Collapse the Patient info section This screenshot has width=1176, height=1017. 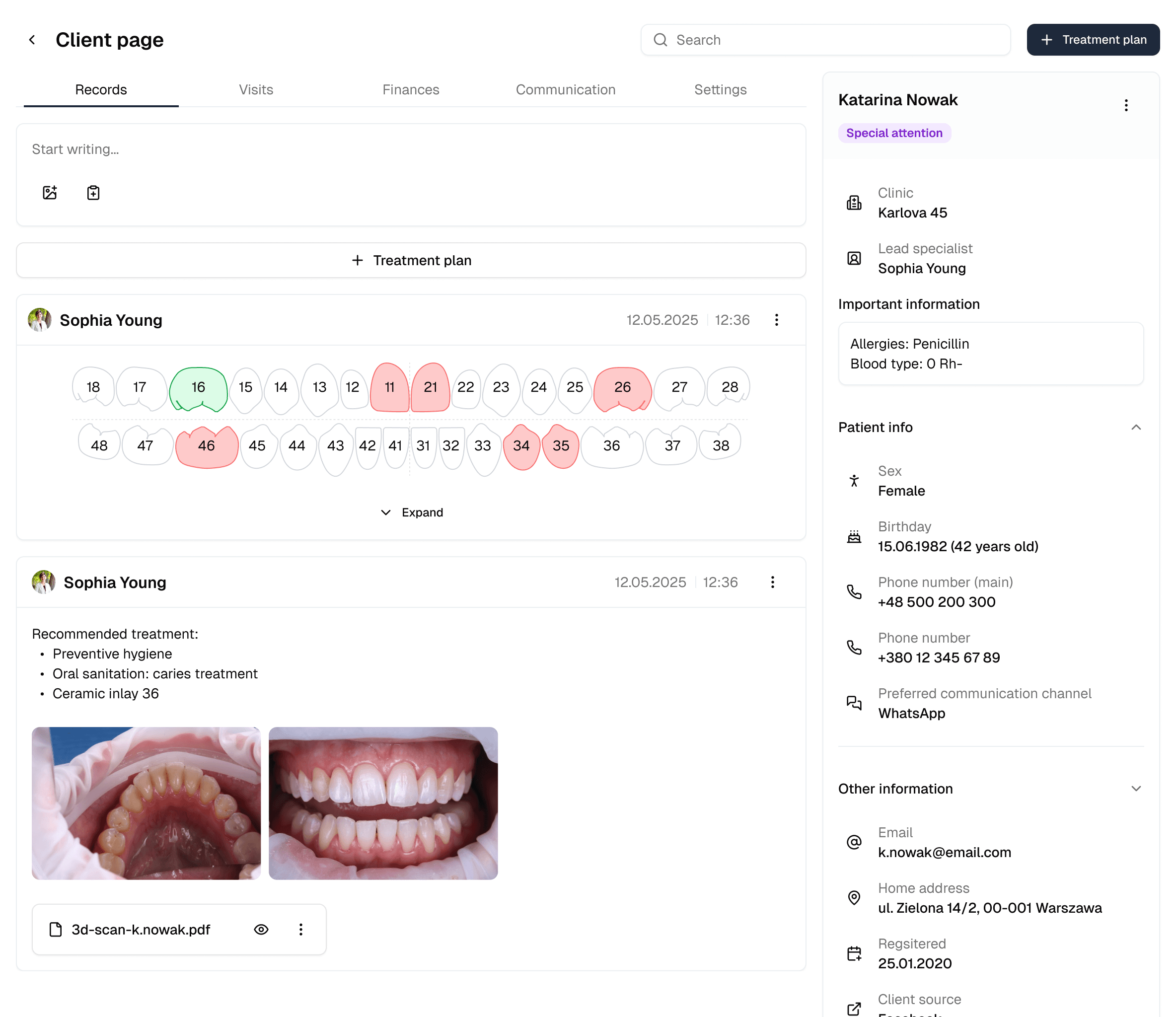1136,428
